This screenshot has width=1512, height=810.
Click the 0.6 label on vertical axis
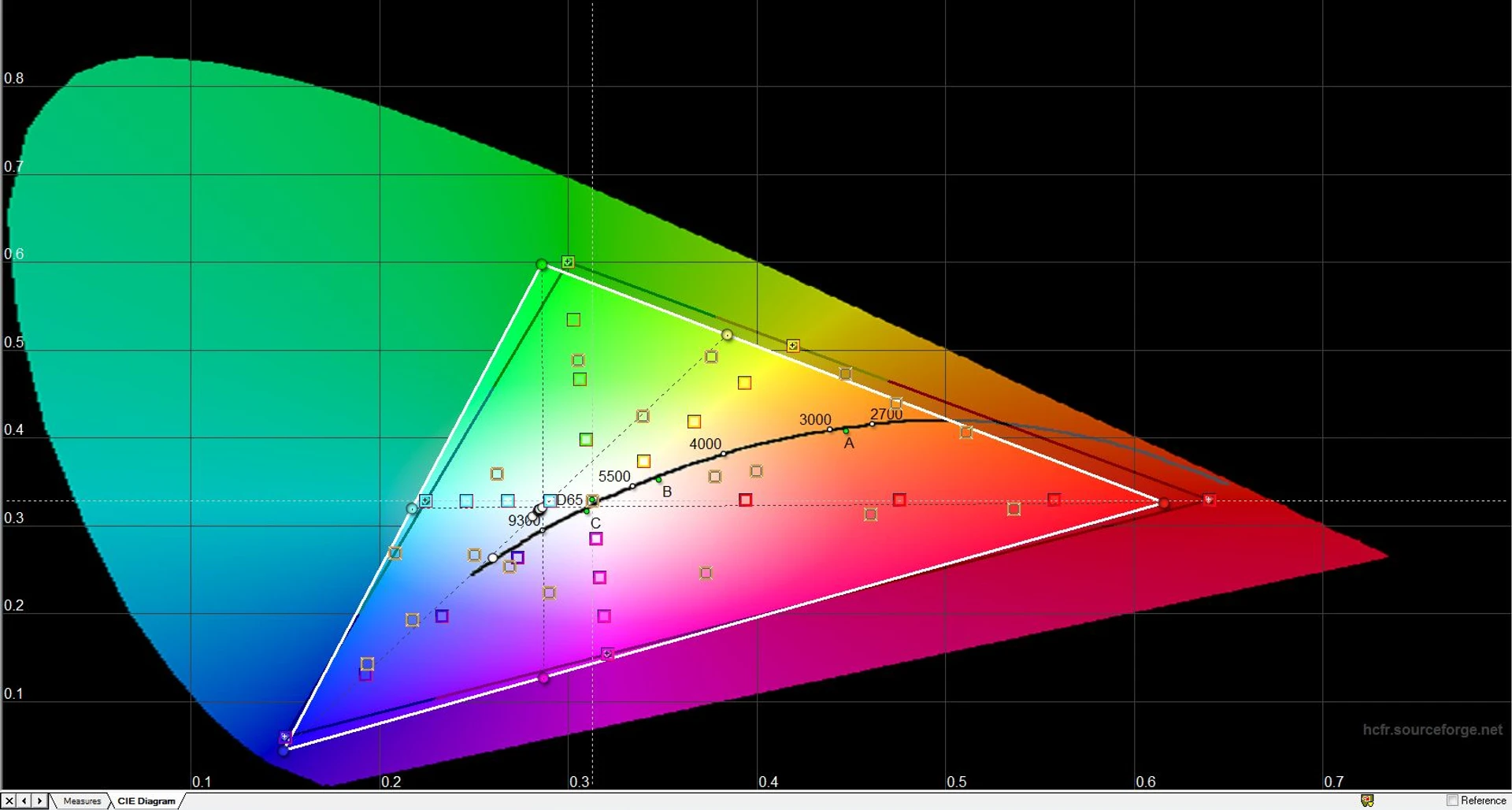point(14,254)
